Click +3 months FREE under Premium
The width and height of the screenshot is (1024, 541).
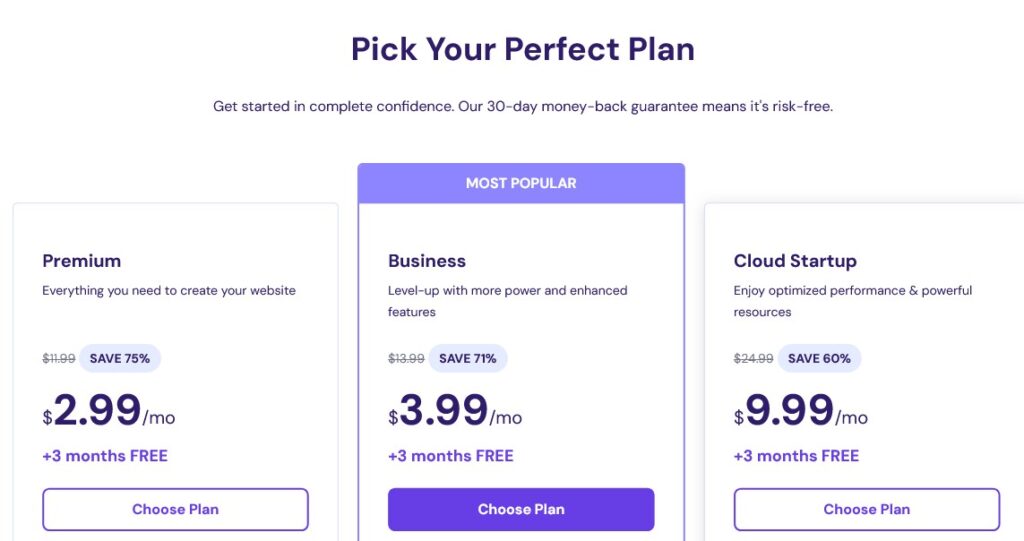105,455
